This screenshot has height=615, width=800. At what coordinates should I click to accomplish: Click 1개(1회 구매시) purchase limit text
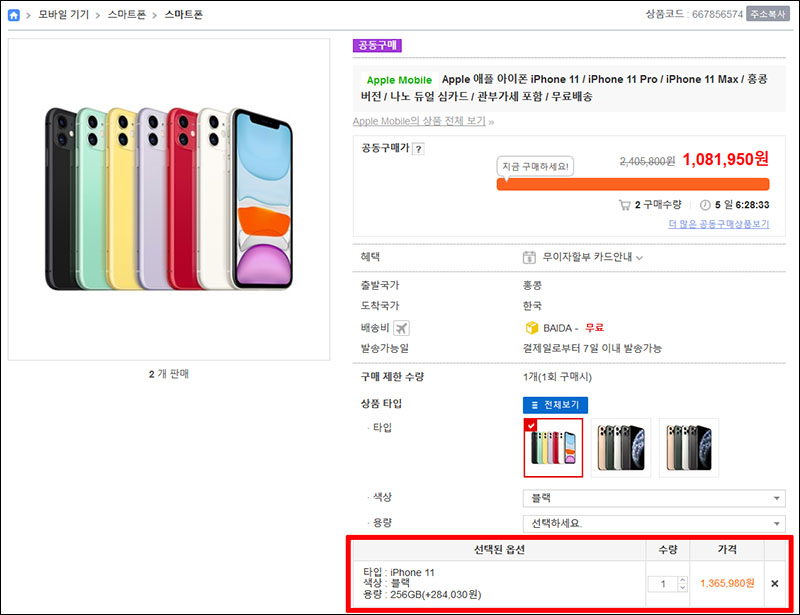pyautogui.click(x=557, y=377)
